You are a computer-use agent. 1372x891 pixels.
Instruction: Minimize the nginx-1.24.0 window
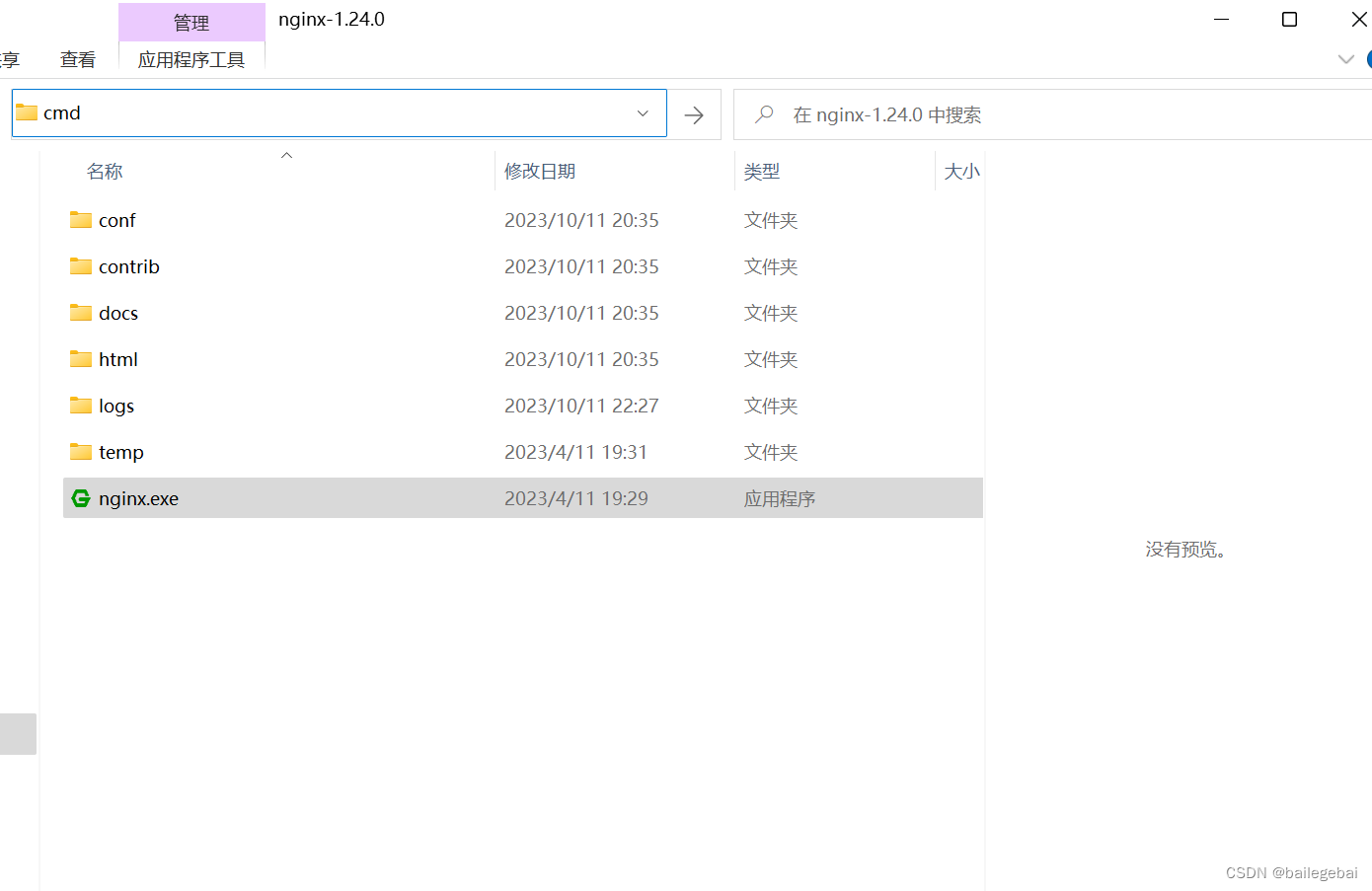[1221, 20]
